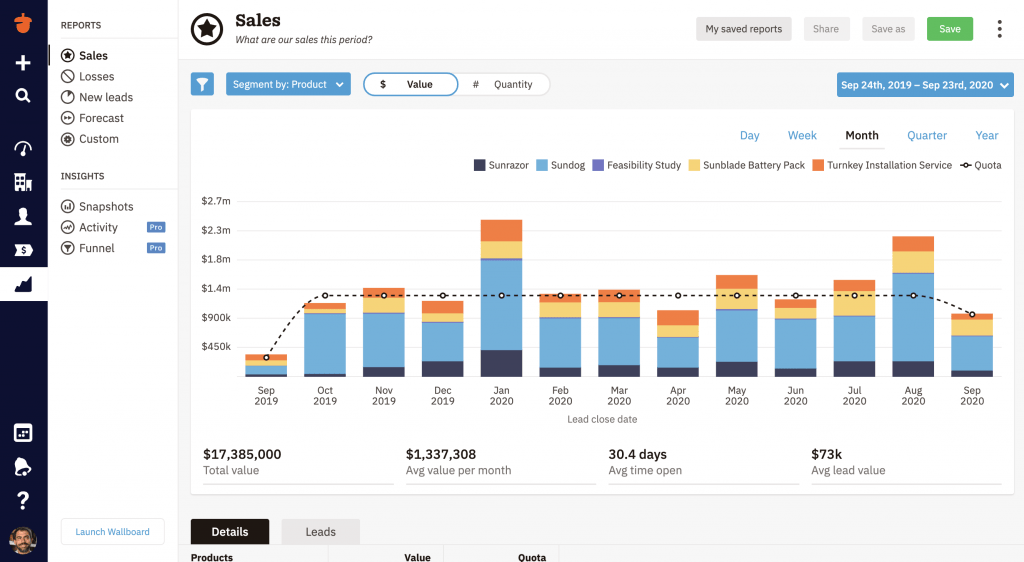Toggle Sundog series in the chart legend
The image size is (1024, 562).
[x=561, y=165]
